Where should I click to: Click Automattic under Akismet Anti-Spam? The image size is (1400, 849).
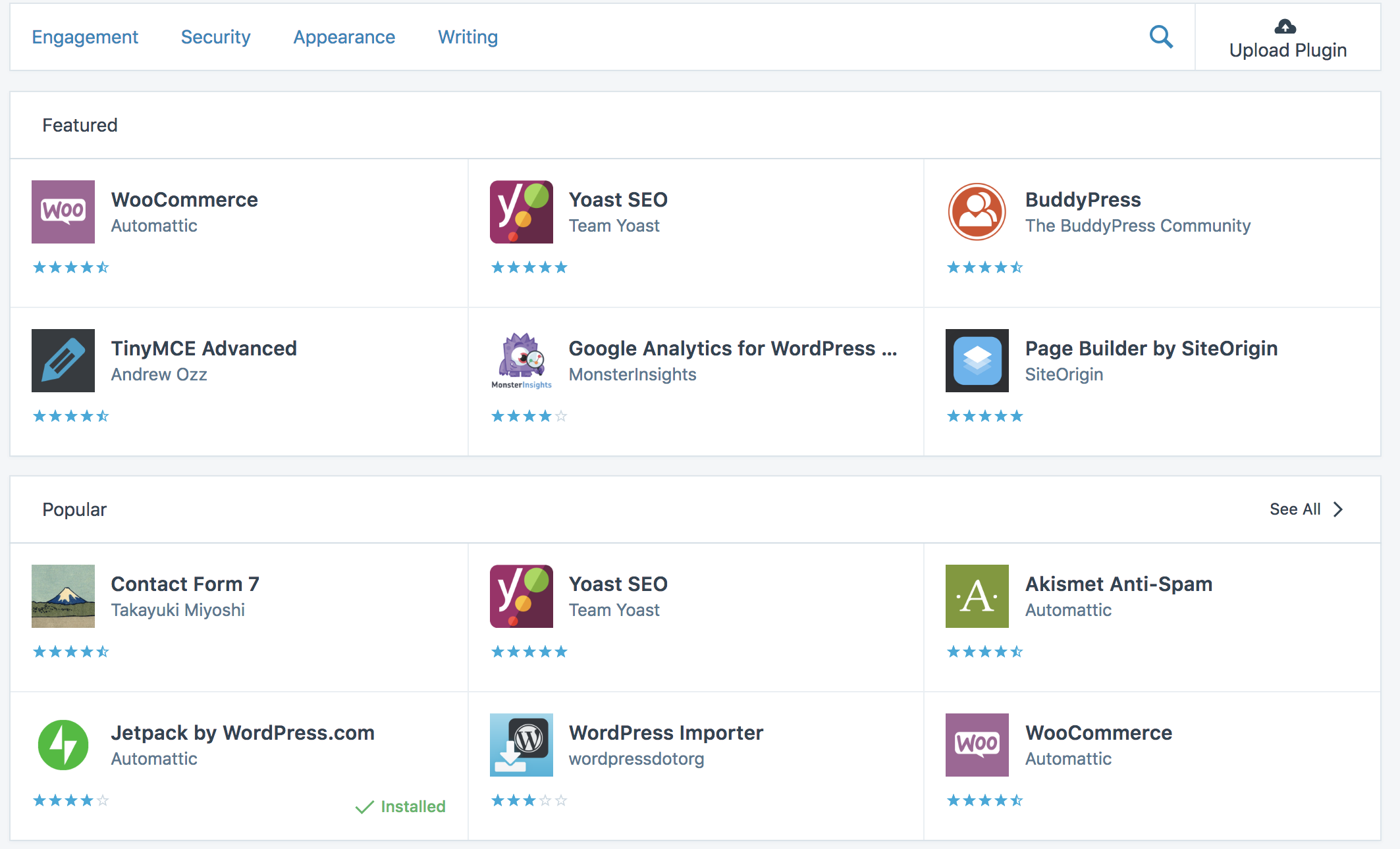(x=1068, y=610)
